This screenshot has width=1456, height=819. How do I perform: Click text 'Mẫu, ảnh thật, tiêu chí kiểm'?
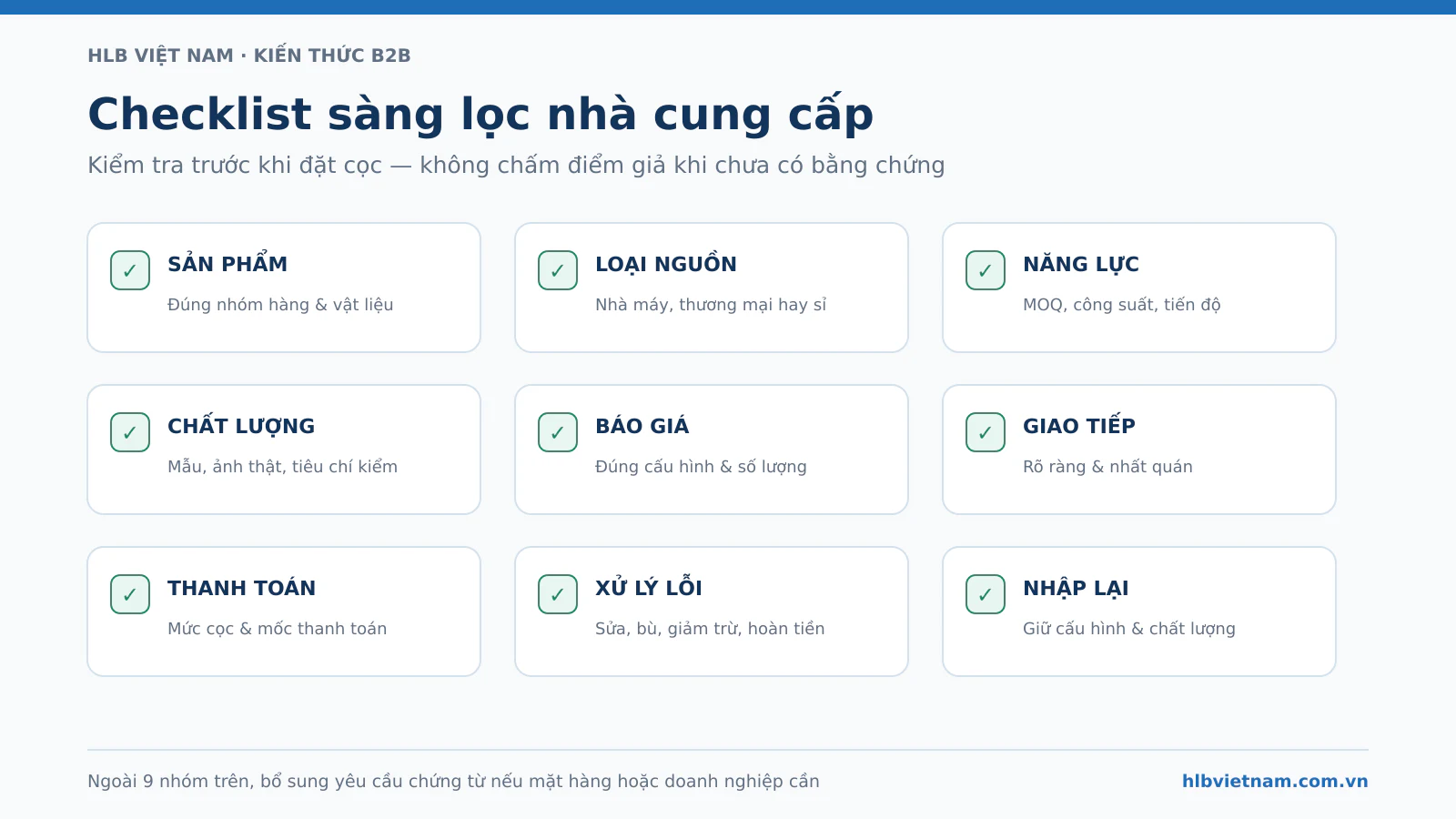click(x=282, y=466)
